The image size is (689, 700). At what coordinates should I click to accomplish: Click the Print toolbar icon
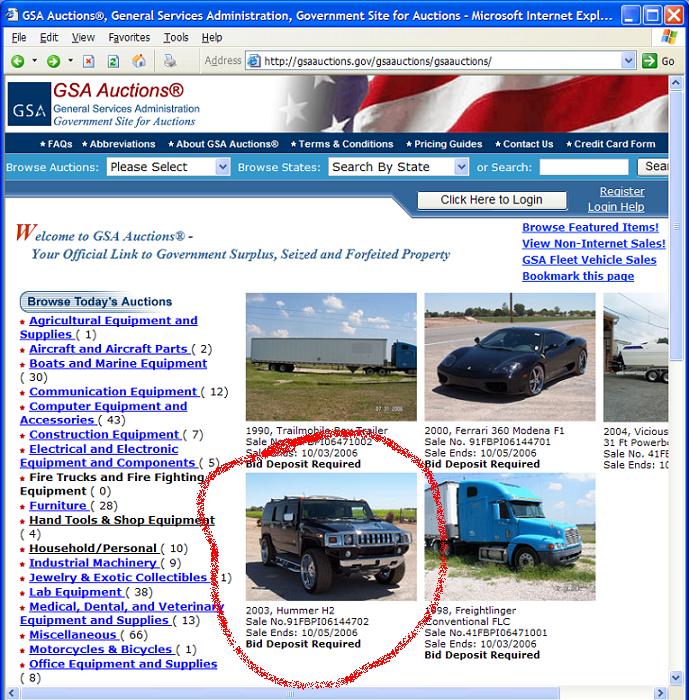click(170, 61)
